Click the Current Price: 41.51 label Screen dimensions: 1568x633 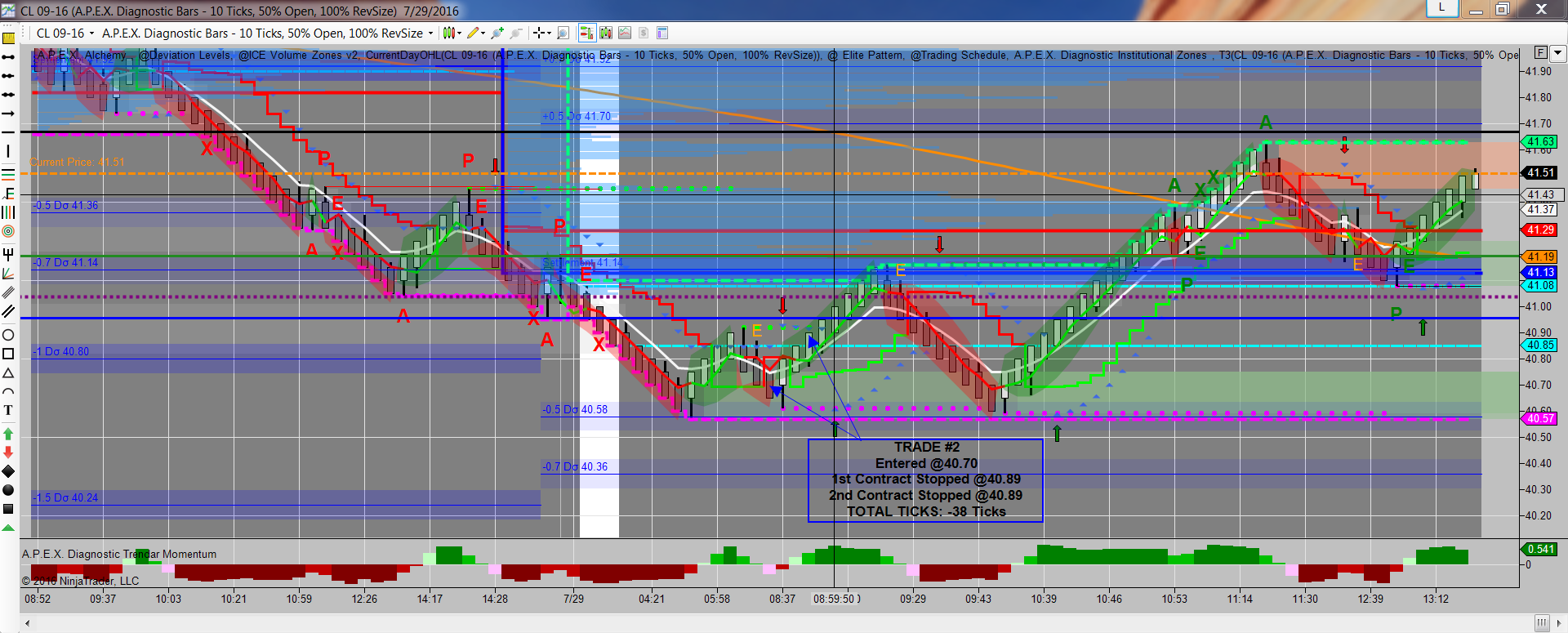tap(78, 162)
